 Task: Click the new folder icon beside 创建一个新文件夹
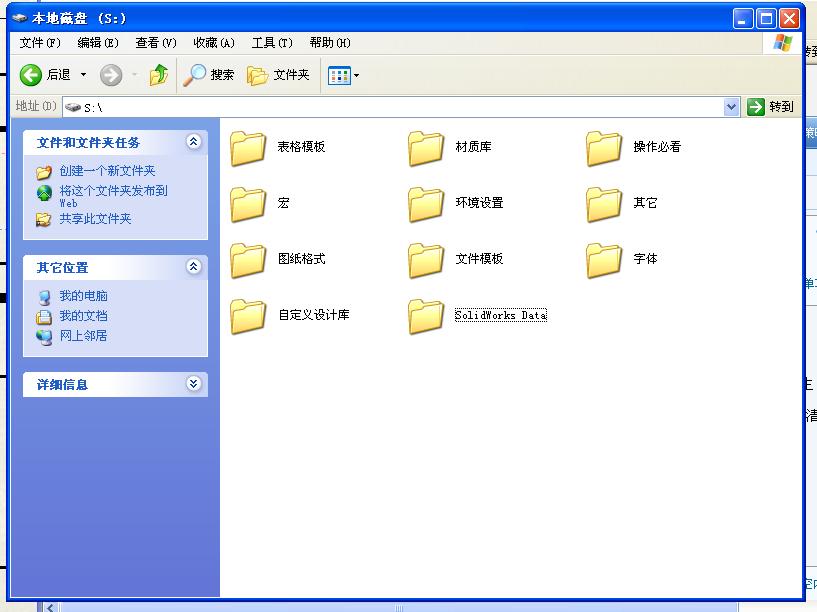tap(44, 171)
